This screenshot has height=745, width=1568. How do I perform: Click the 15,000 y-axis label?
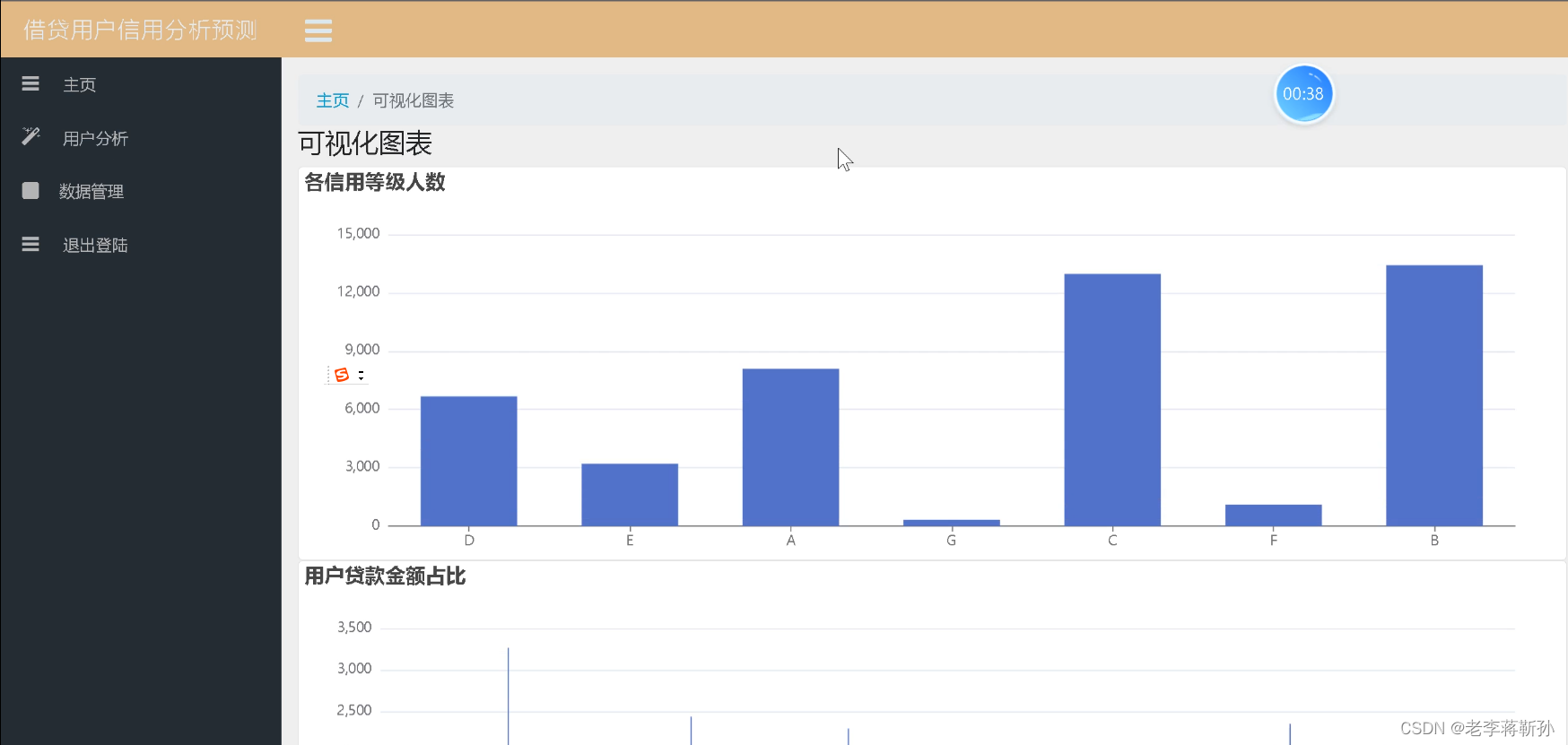point(358,233)
